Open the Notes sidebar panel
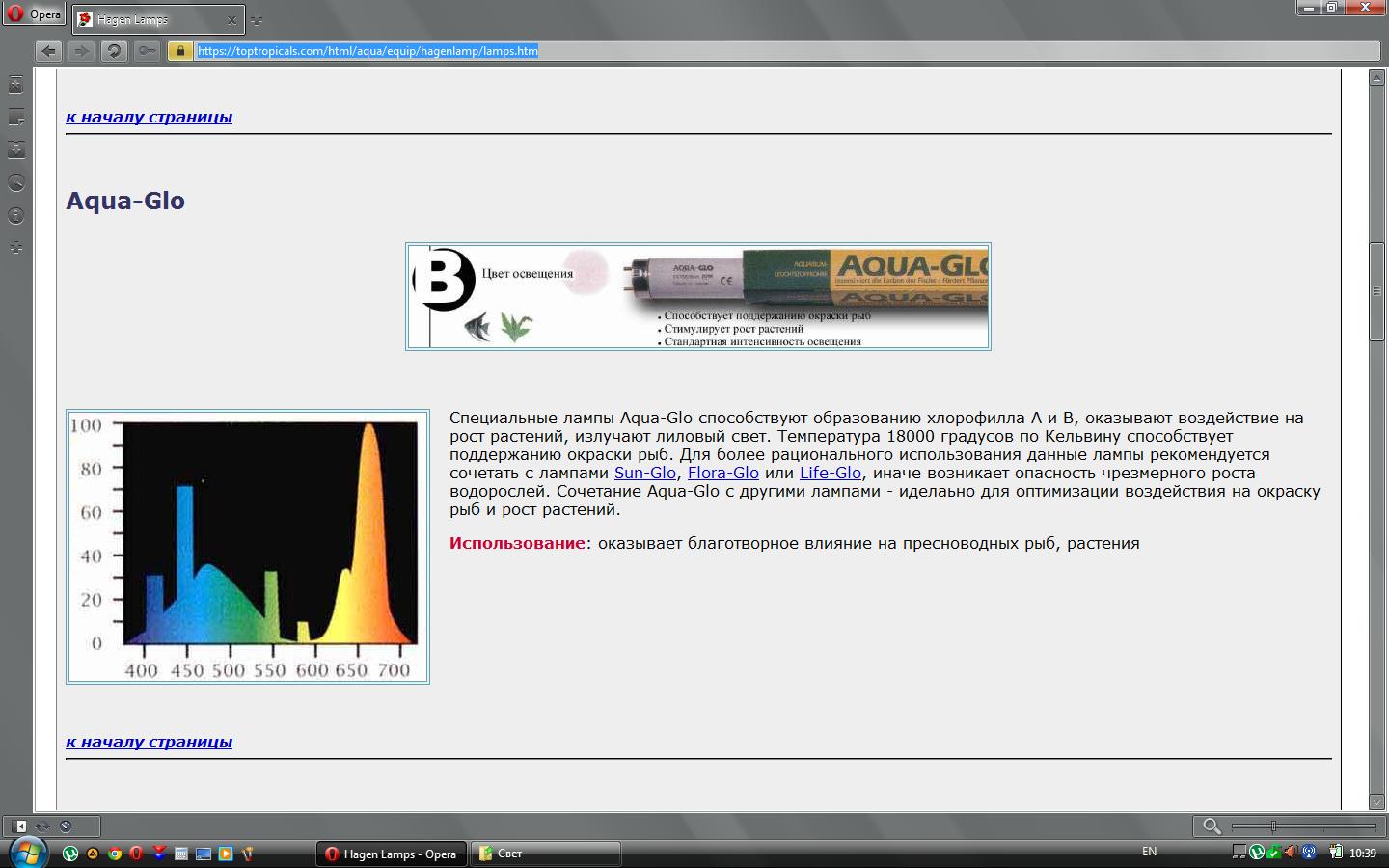Viewport: 1389px width, 868px height. click(15, 118)
